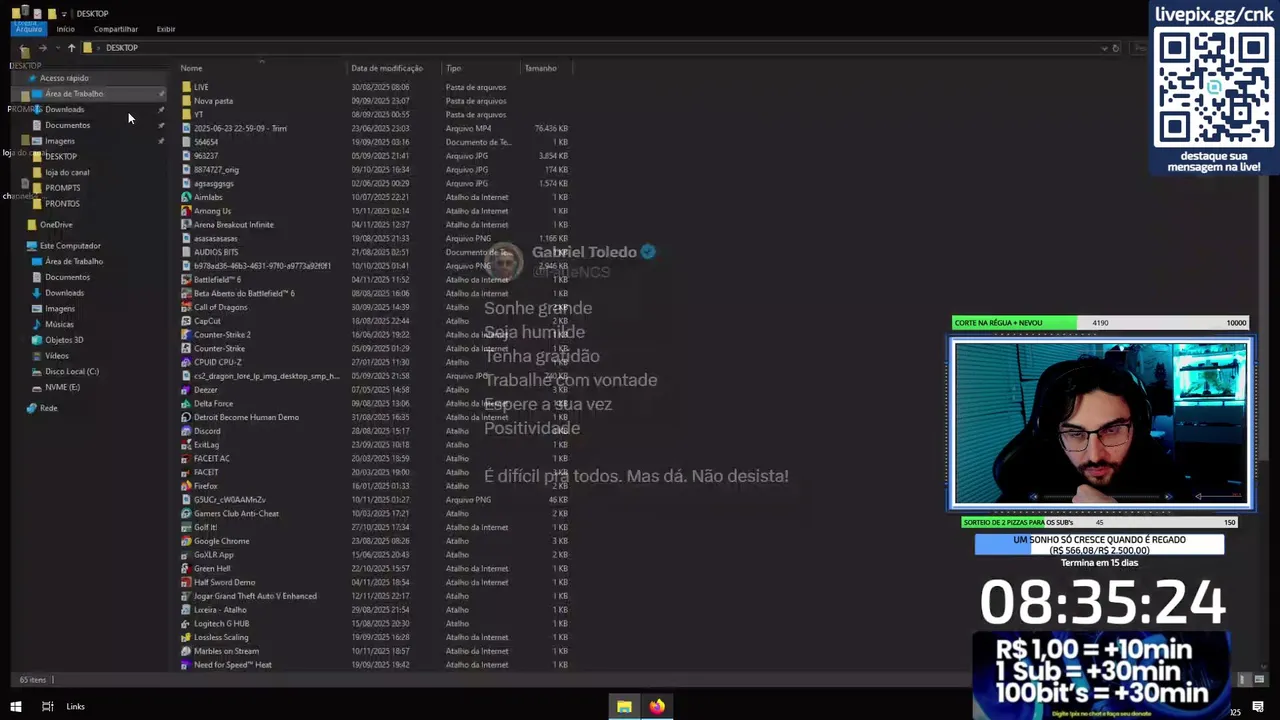Select the GoXLR App icon

186,555
